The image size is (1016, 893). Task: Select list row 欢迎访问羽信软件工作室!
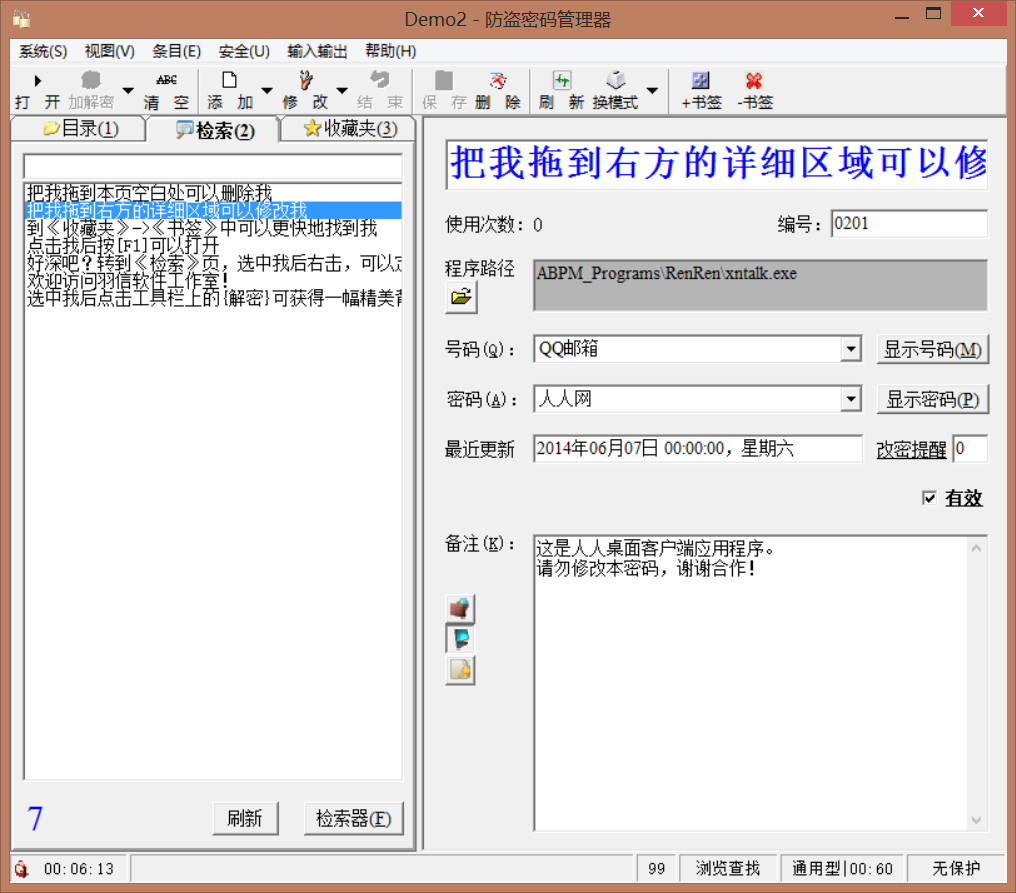tap(213, 280)
